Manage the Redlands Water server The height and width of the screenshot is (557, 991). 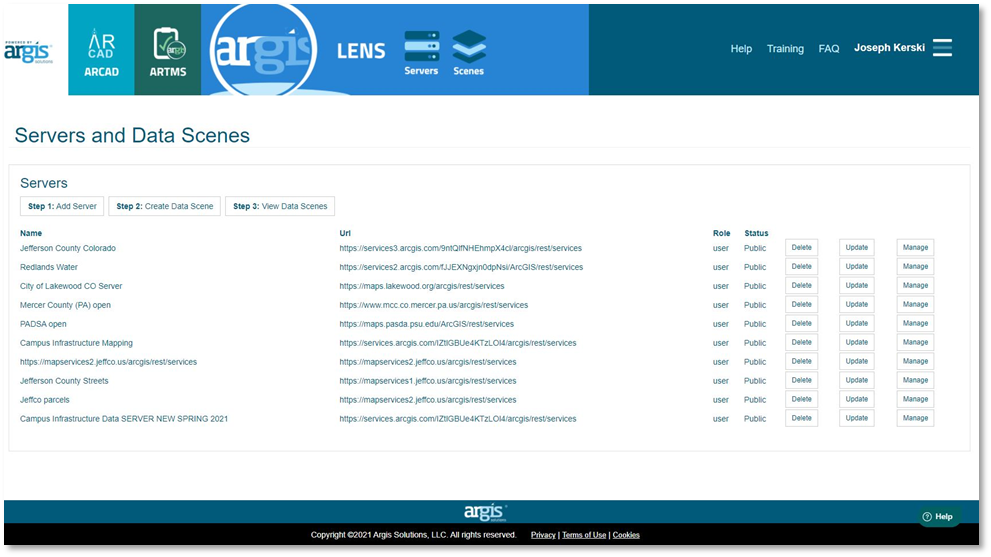(x=915, y=267)
